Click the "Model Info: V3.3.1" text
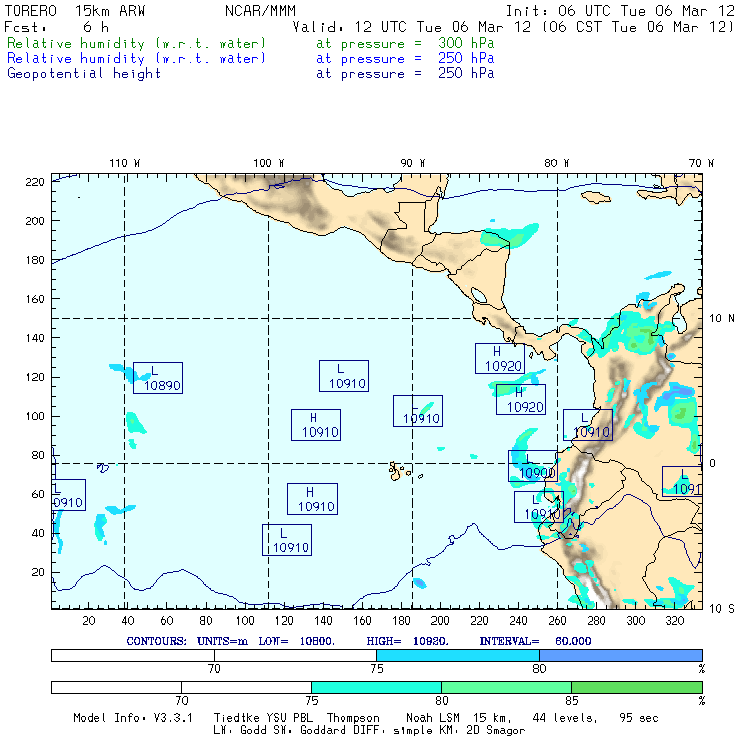This screenshot has width=740, height=740. [133, 718]
